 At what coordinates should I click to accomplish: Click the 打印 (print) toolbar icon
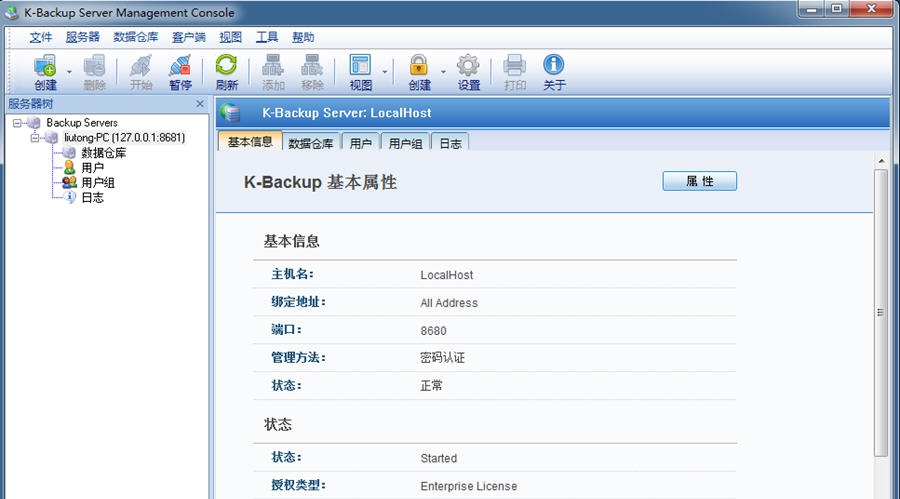pos(514,72)
